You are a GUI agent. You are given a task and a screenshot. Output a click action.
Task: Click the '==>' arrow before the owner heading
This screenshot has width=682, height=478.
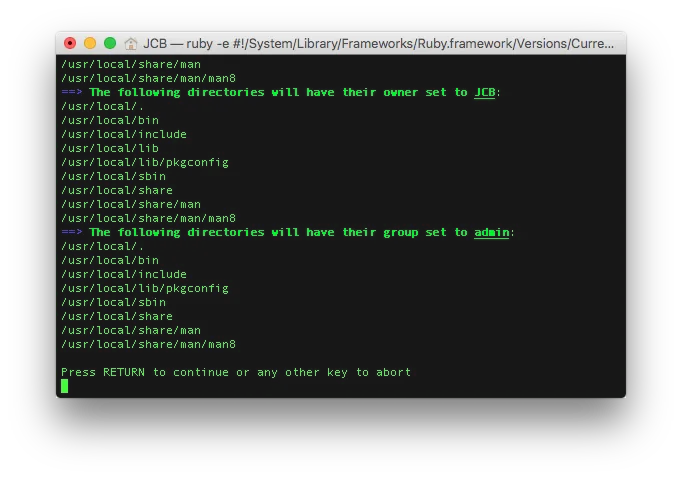[x=72, y=92]
